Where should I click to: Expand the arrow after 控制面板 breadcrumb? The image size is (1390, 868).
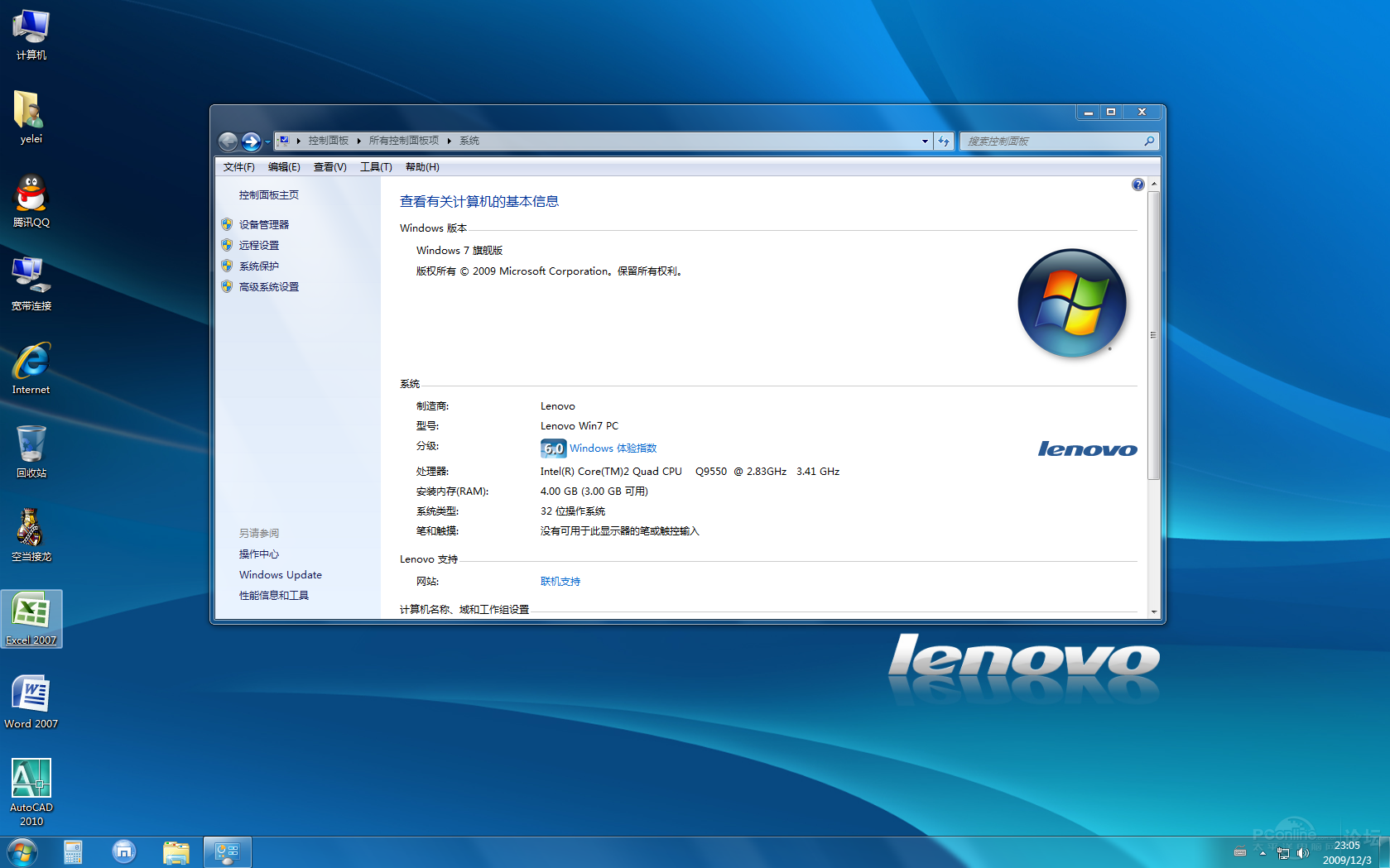[x=358, y=141]
